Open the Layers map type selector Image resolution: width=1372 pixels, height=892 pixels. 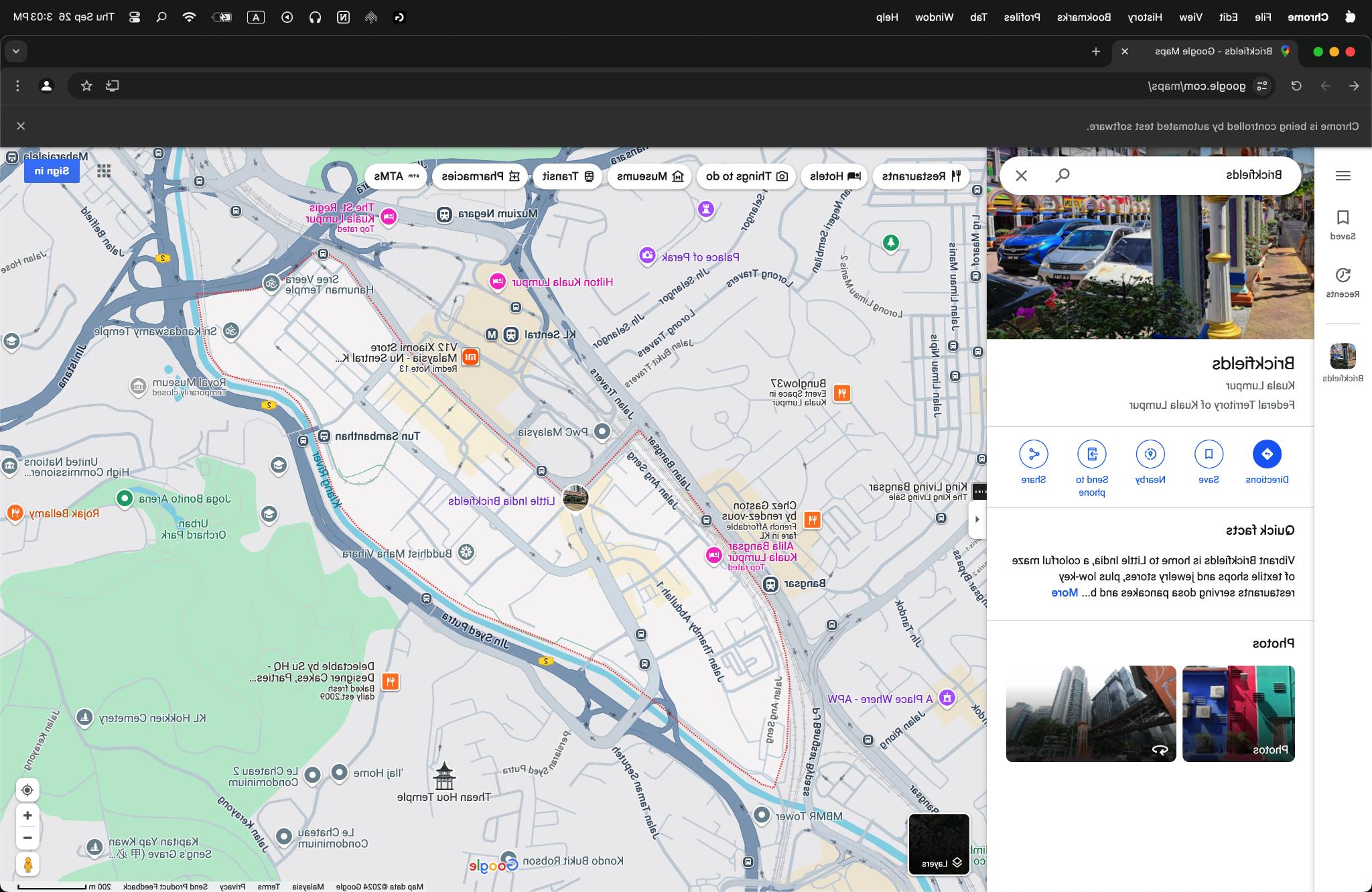(939, 844)
